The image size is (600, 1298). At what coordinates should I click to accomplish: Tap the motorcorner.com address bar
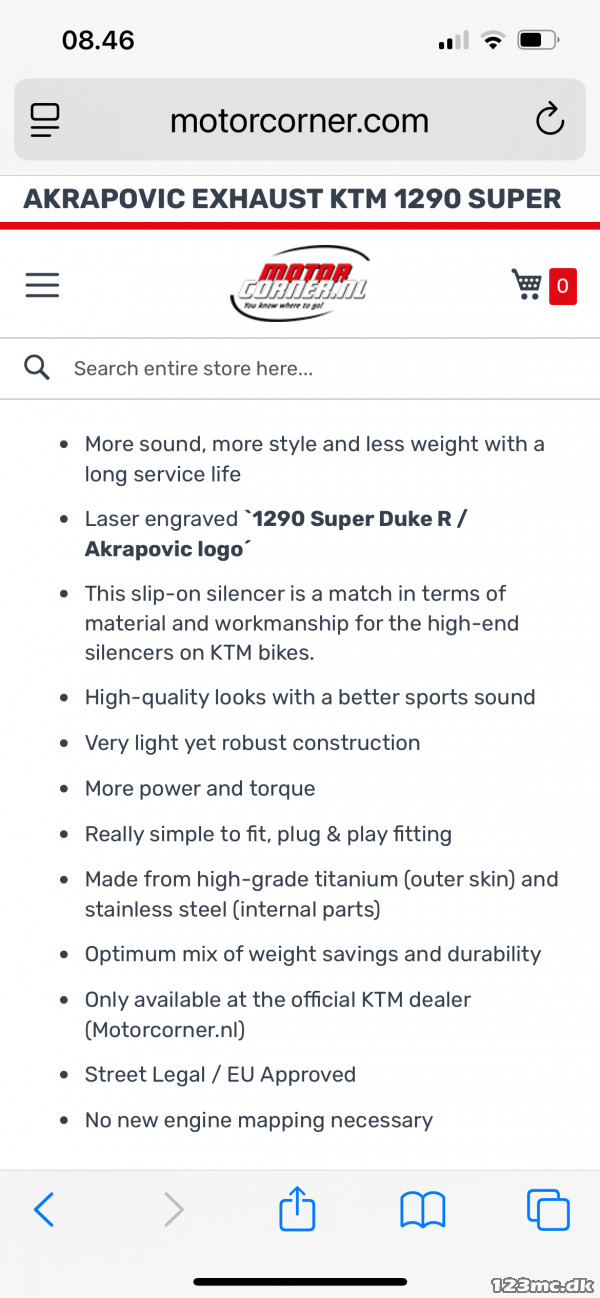(300, 121)
